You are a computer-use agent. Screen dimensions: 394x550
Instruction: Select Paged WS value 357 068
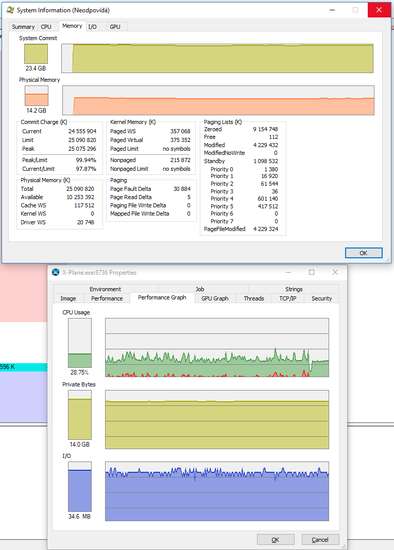tap(180, 131)
